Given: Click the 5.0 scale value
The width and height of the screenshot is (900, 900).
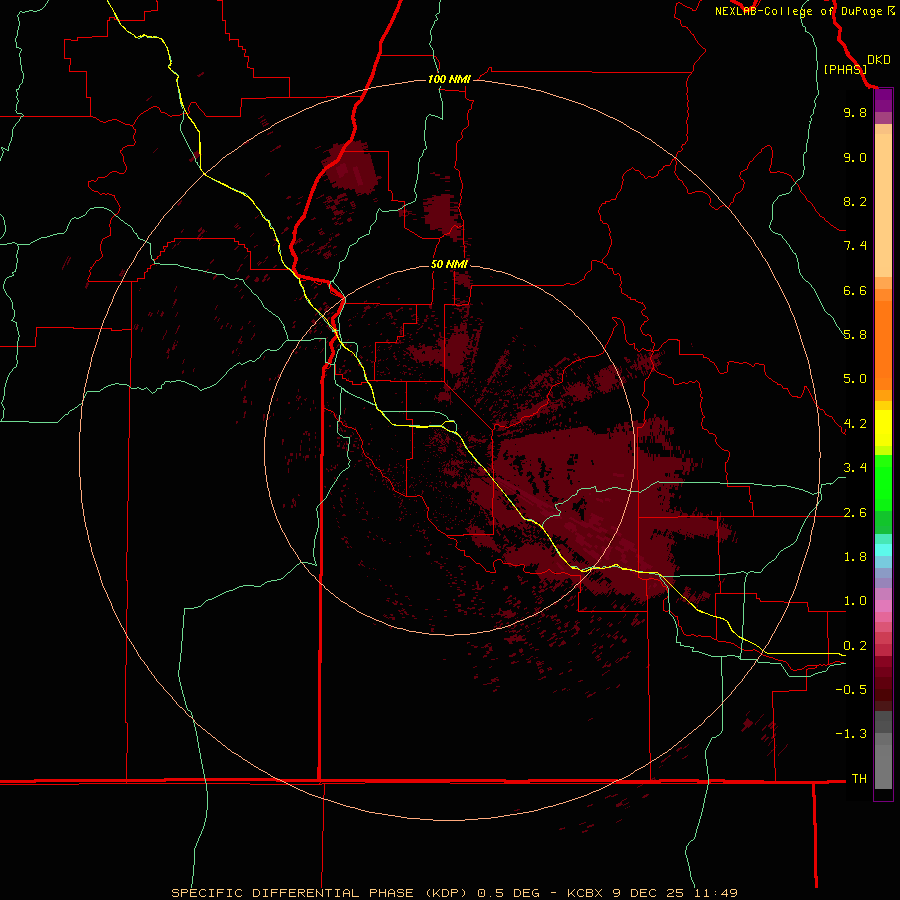Looking at the screenshot, I should 855,379.
